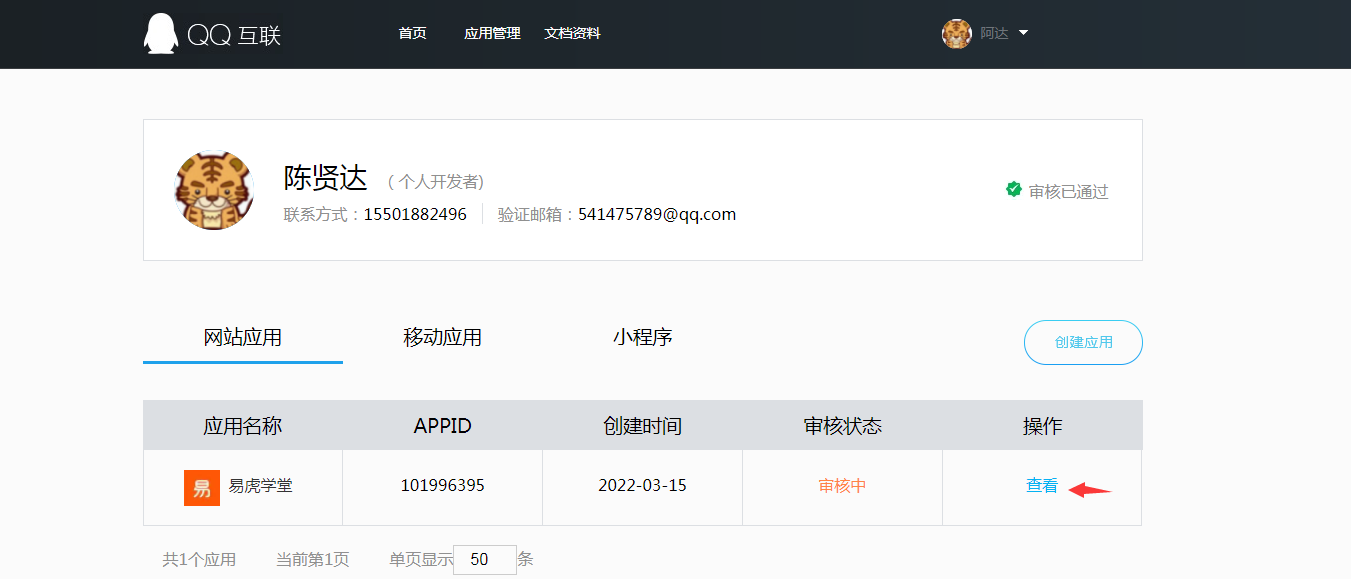This screenshot has width=1351, height=579.
Task: Switch to the 网站应用 tab
Action: click(x=243, y=338)
